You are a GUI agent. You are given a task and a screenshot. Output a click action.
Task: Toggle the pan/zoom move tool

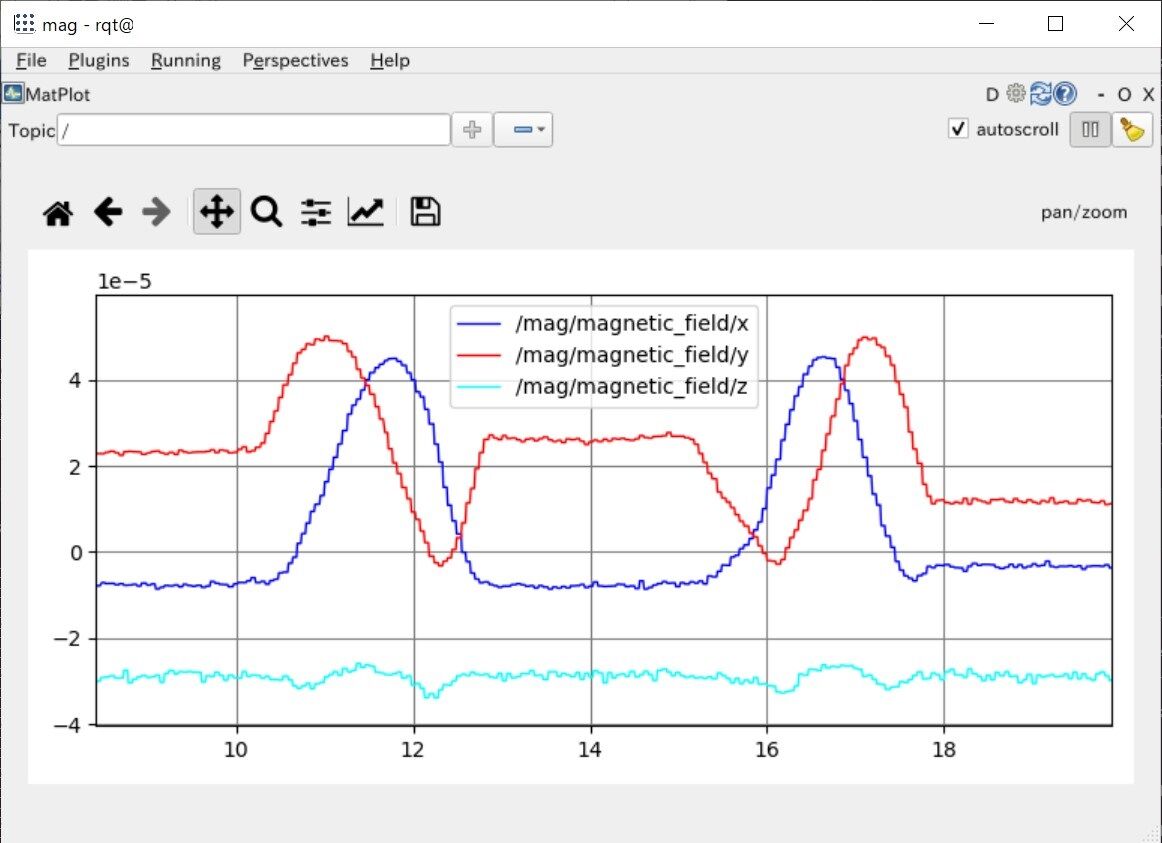[217, 212]
